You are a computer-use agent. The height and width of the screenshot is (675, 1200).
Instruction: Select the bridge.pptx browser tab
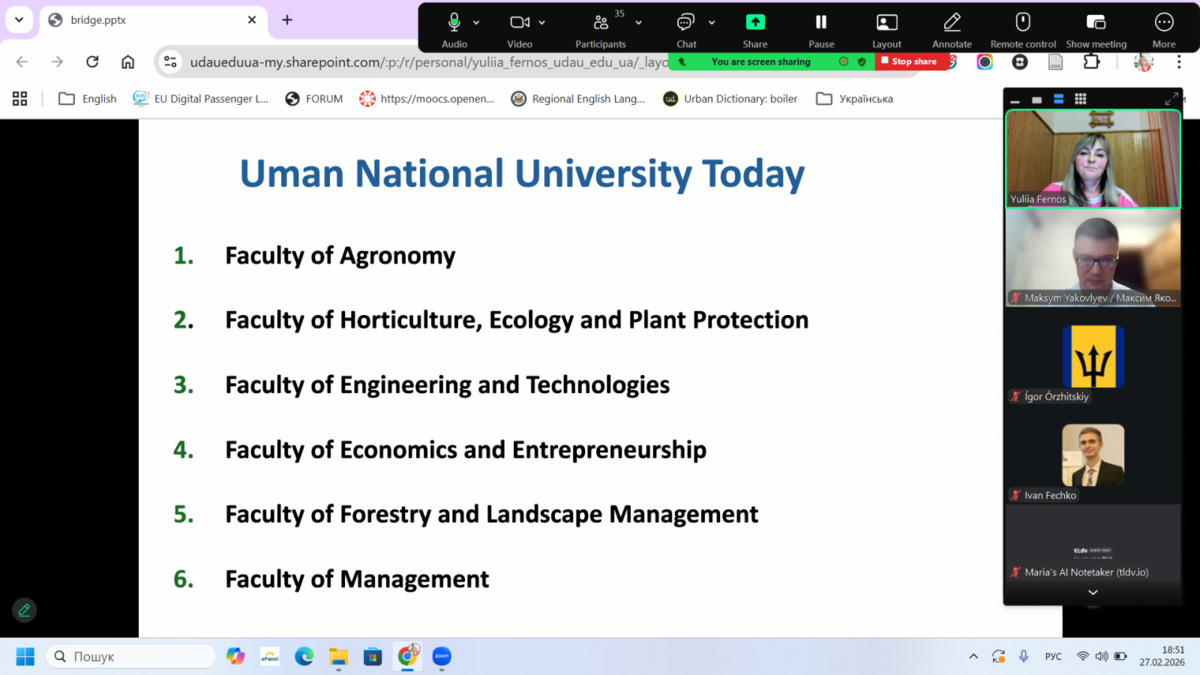(140, 20)
